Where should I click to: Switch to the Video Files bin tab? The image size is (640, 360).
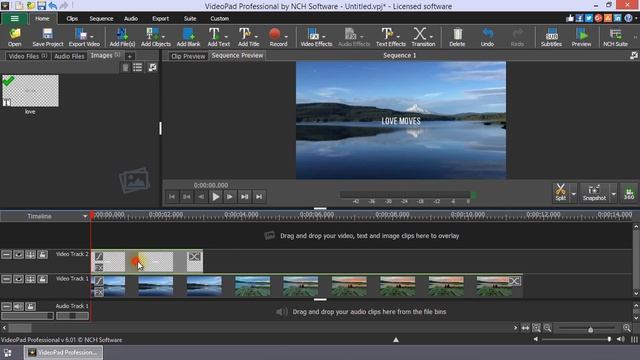tap(27, 56)
